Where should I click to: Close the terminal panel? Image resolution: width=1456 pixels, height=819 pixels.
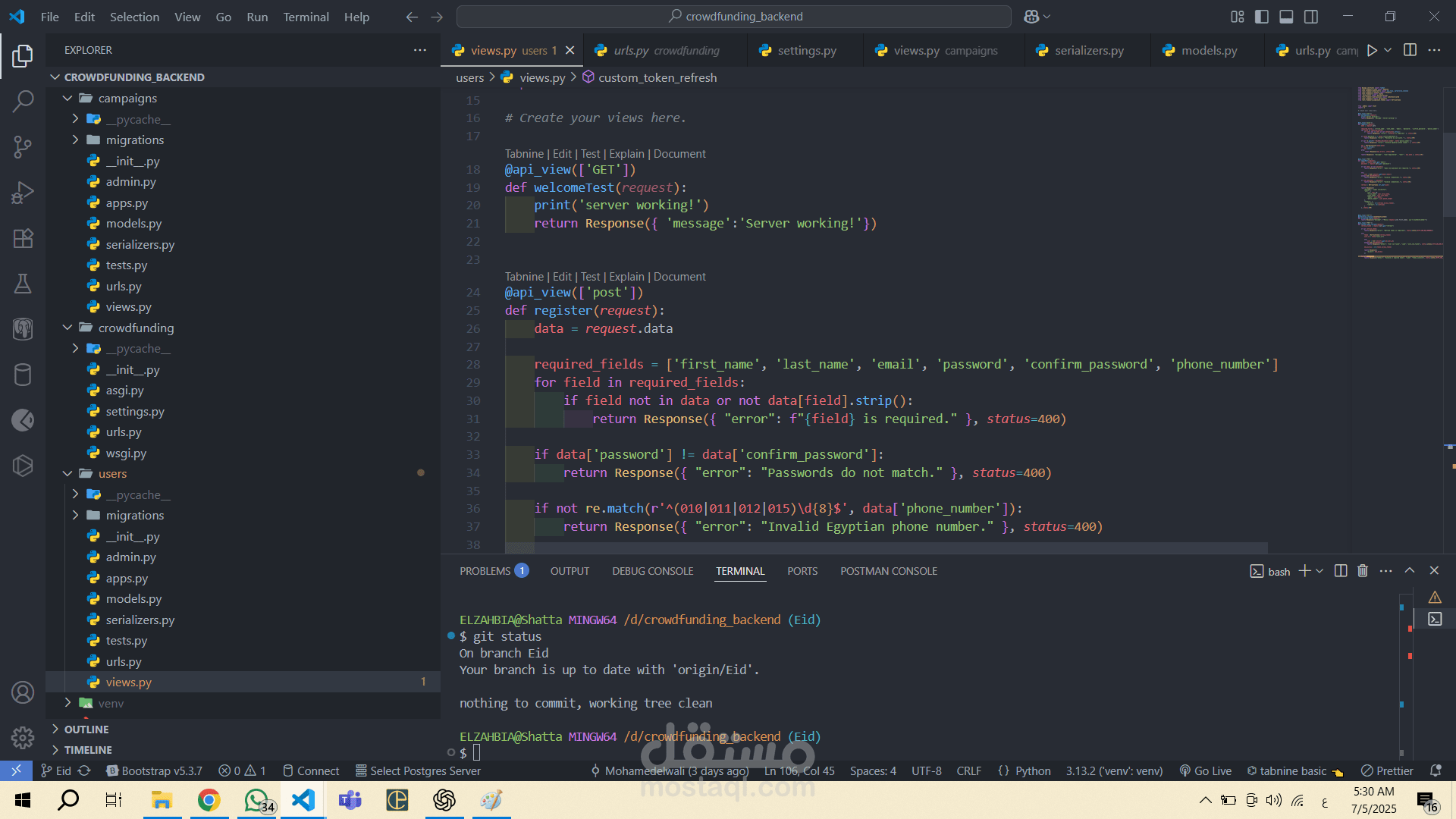pyautogui.click(x=1434, y=571)
